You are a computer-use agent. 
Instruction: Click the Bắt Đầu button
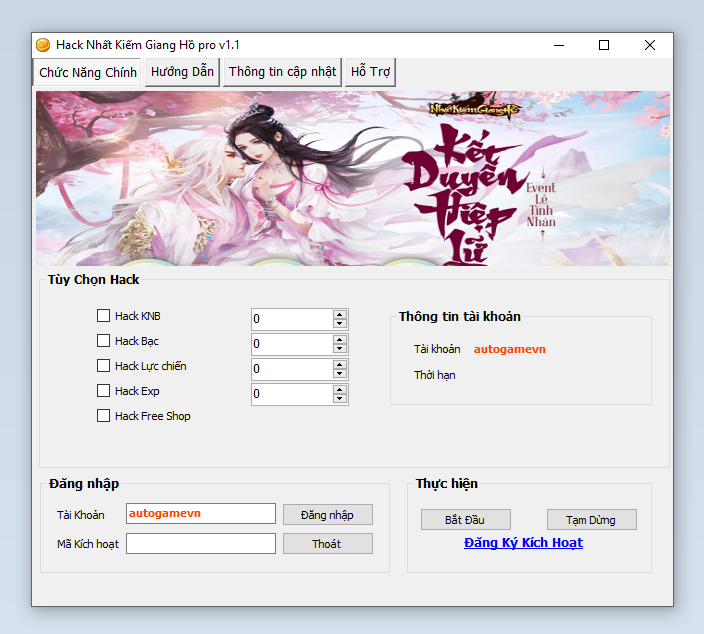[x=465, y=520]
